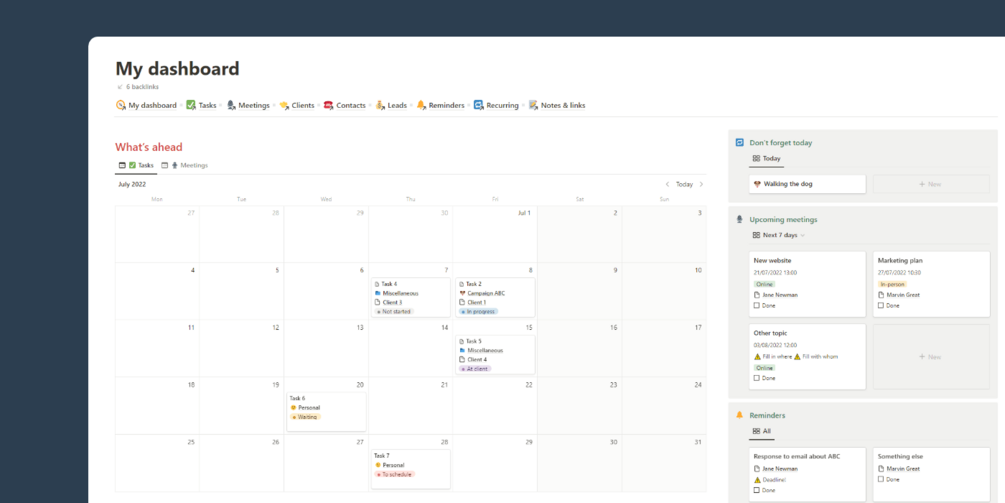Check Done on the Something else reminder
Viewport: 1005px width, 503px height.
881,479
